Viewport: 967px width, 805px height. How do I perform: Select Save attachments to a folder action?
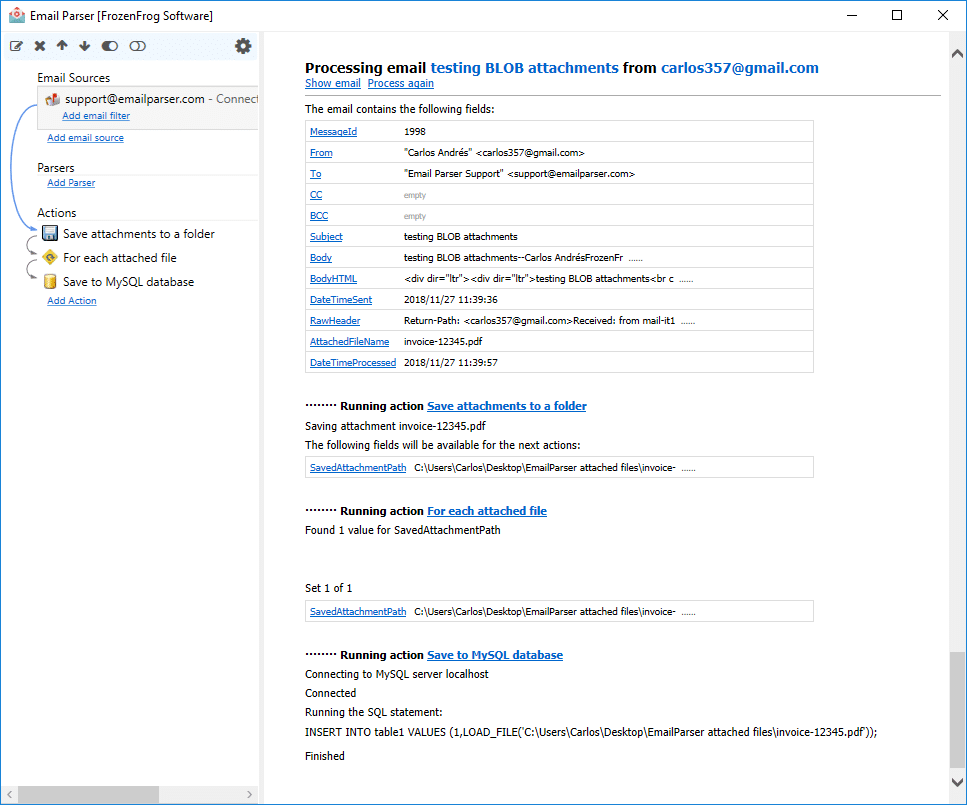click(139, 234)
